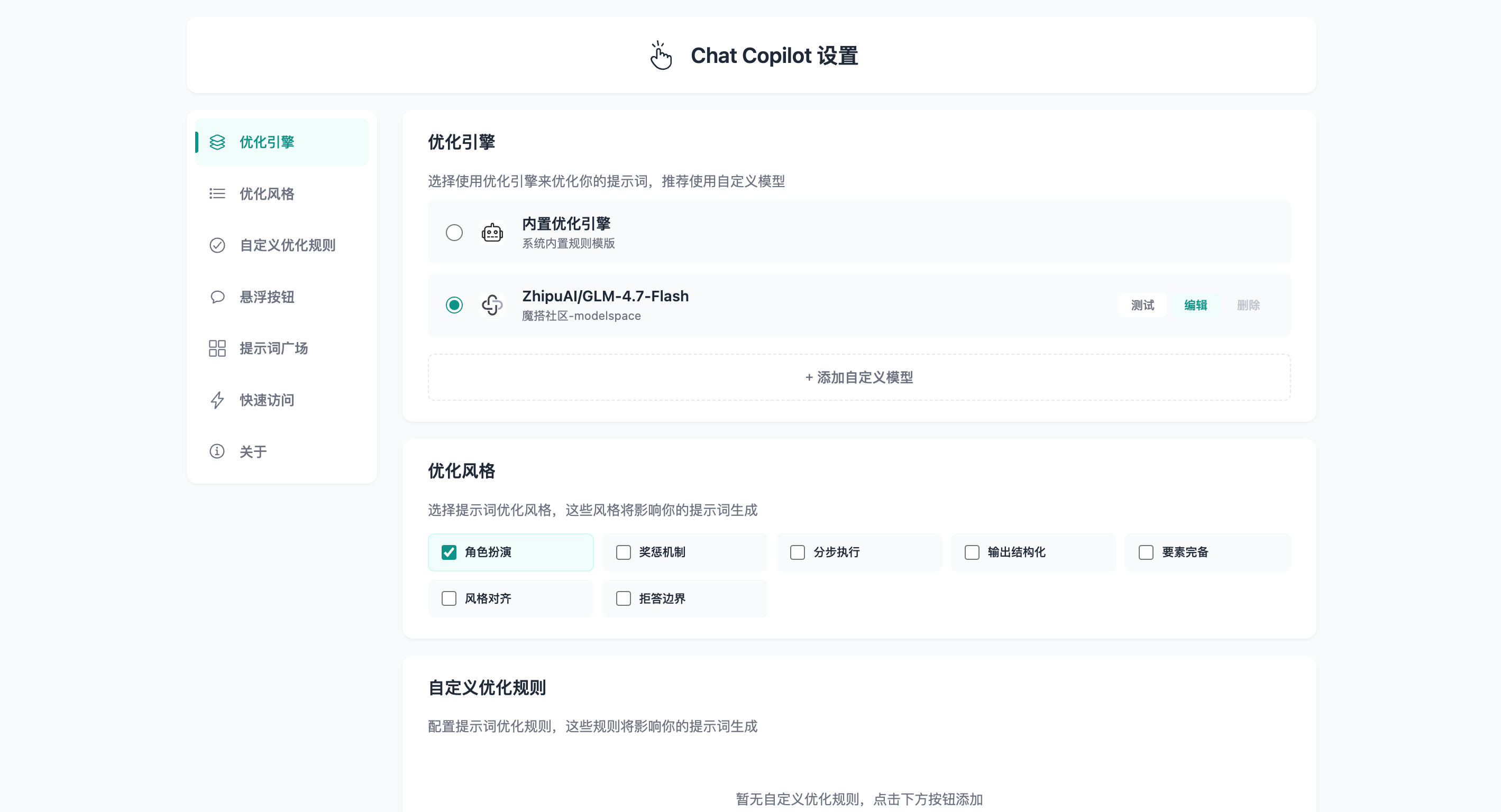Open the 提示词广场 sidebar section

pos(273,348)
